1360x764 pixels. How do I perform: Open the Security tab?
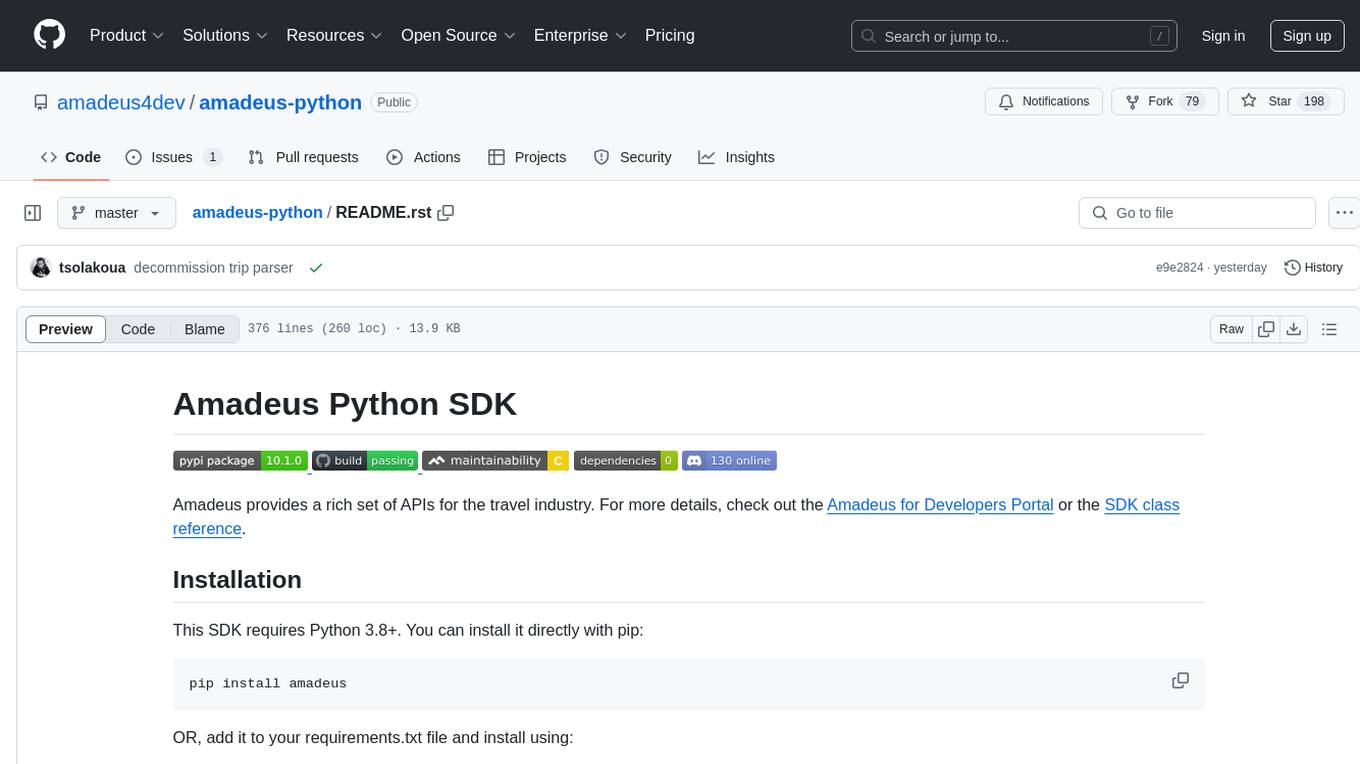click(632, 157)
